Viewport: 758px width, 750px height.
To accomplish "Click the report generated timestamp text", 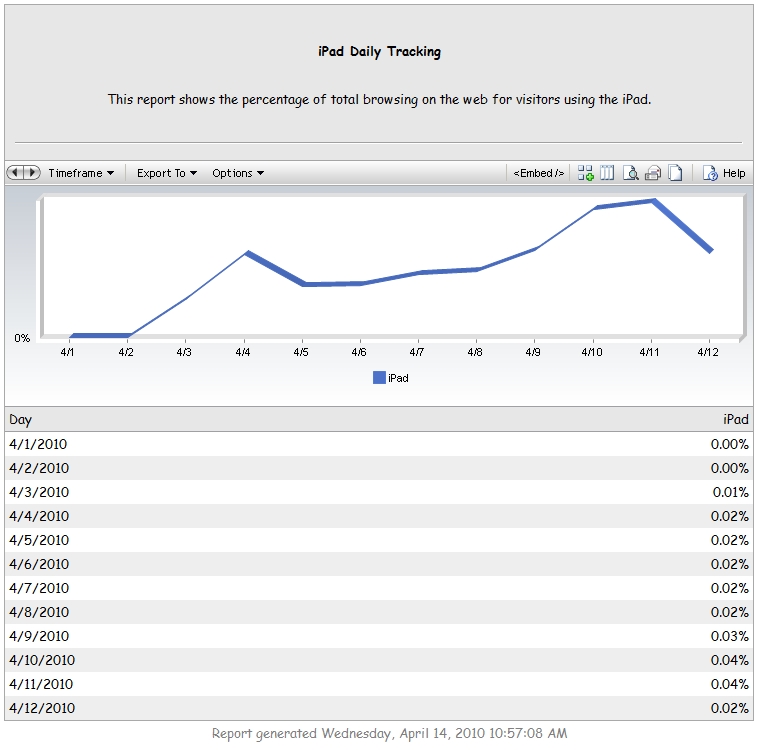I will point(390,734).
